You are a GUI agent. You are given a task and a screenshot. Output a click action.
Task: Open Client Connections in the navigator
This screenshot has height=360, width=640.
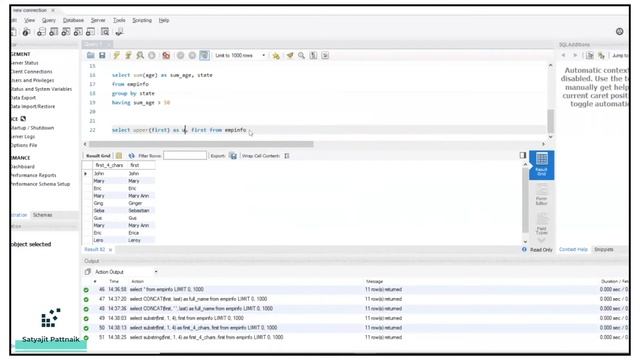[x=31, y=71]
